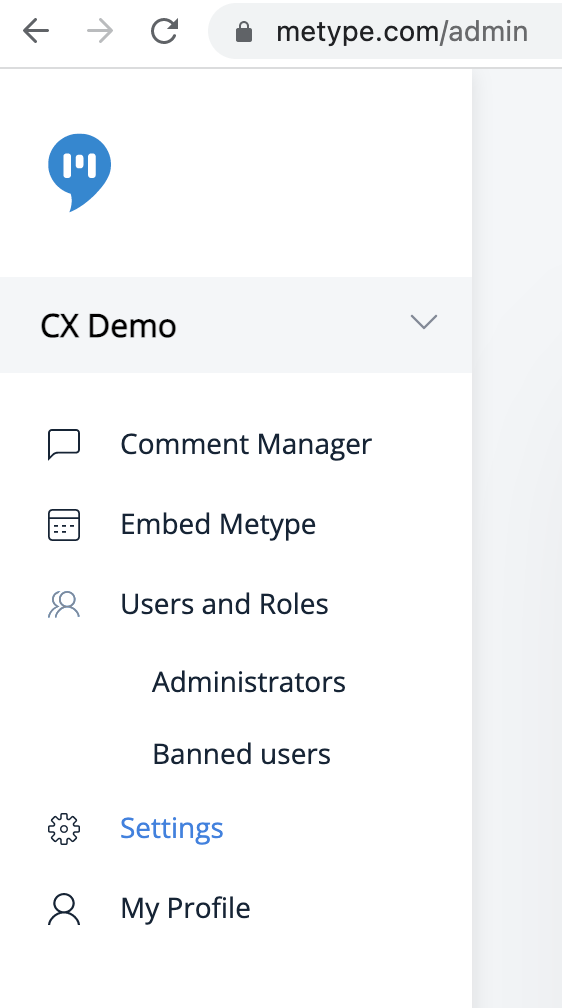Select Administrators submenu link
562x1008 pixels.
[x=249, y=682]
